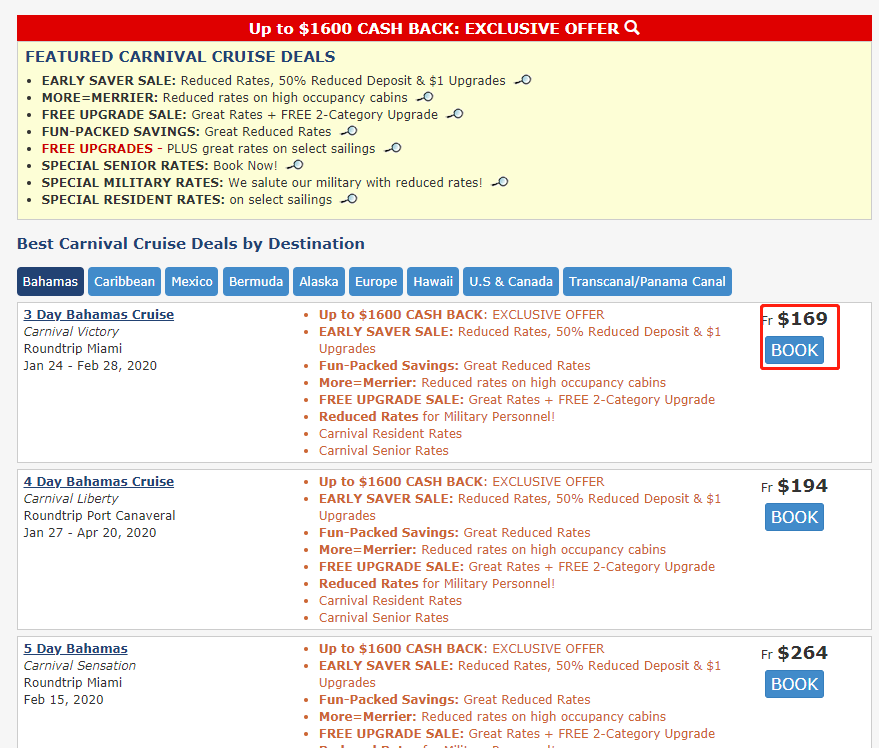Click MORE=MERRIER in featured deals list

click(x=100, y=98)
